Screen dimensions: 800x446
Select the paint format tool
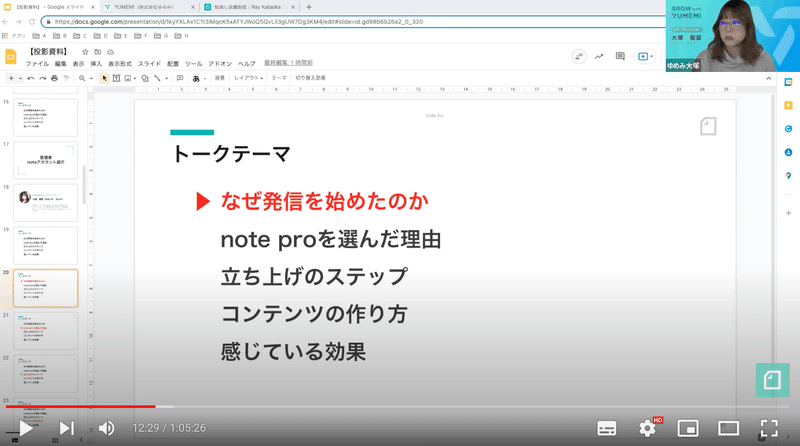(x=66, y=78)
